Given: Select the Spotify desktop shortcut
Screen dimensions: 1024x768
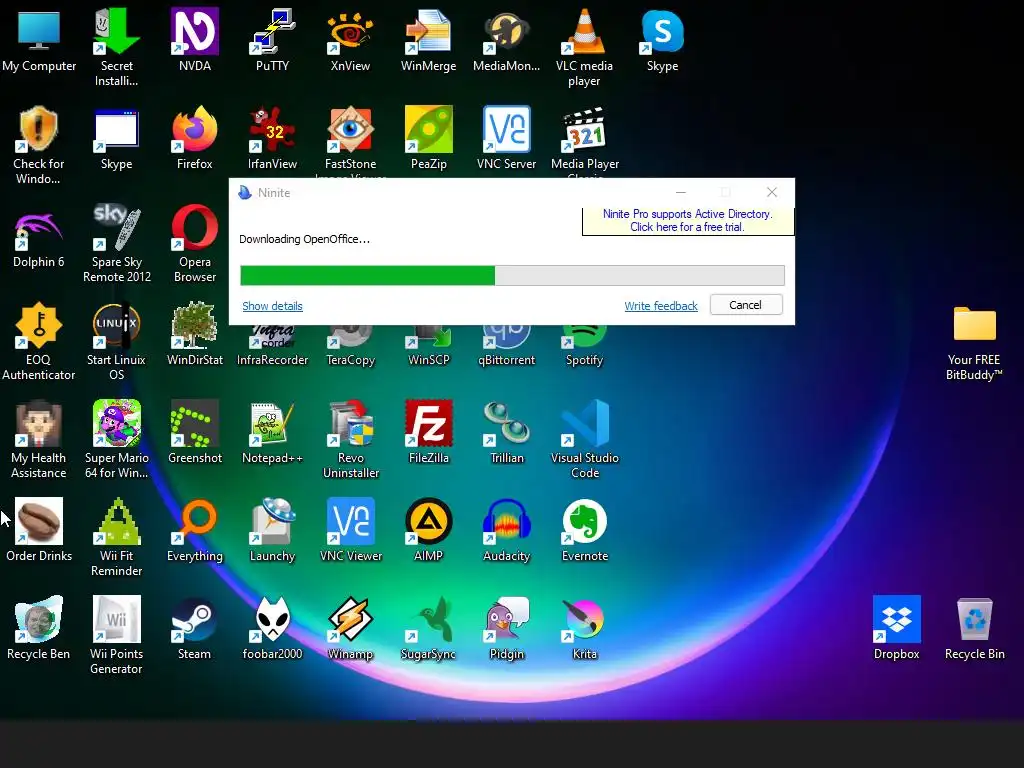Looking at the screenshot, I should tap(584, 336).
